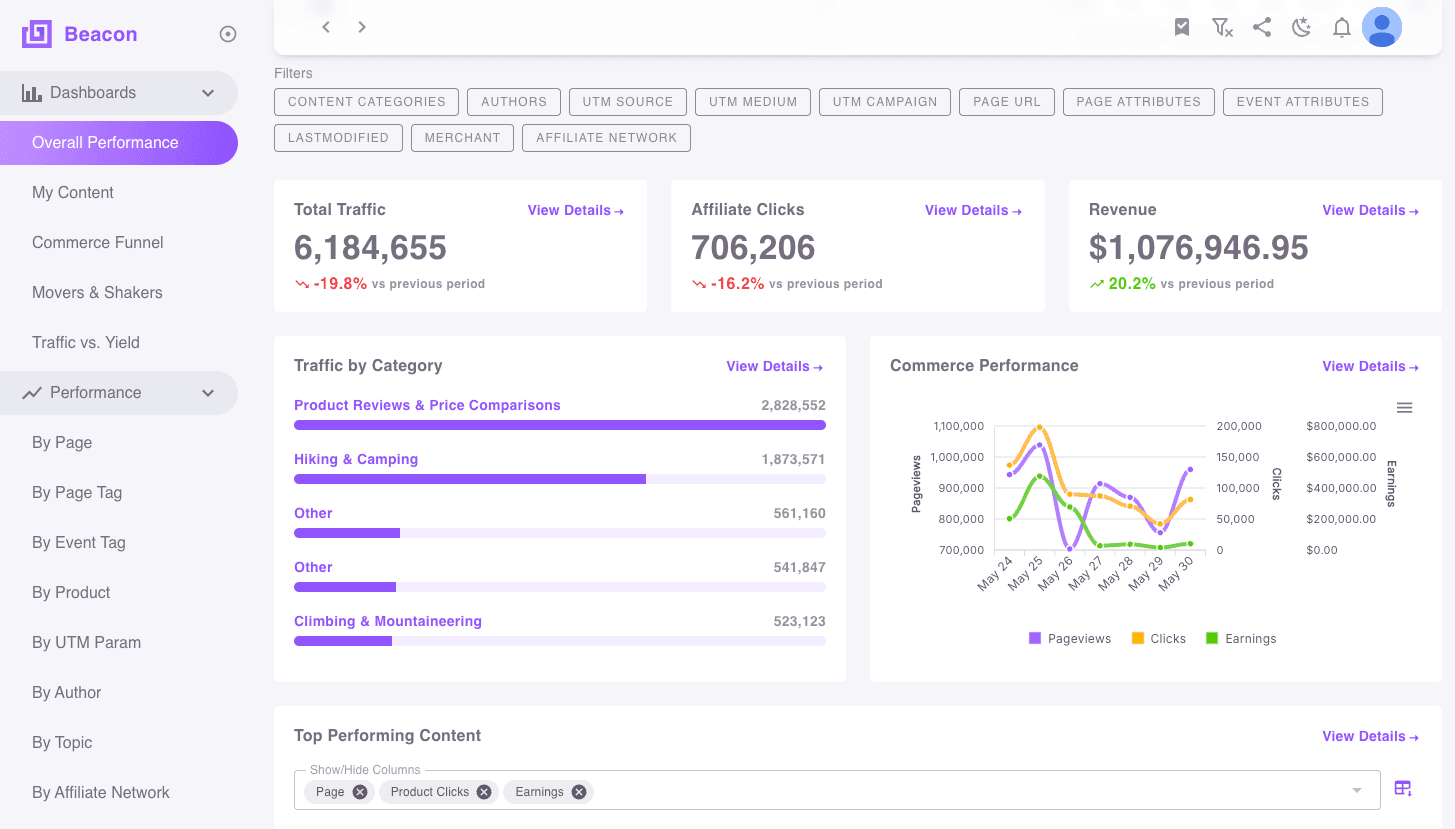Click the bookmark check icon
The width and height of the screenshot is (1455, 829).
(x=1182, y=28)
